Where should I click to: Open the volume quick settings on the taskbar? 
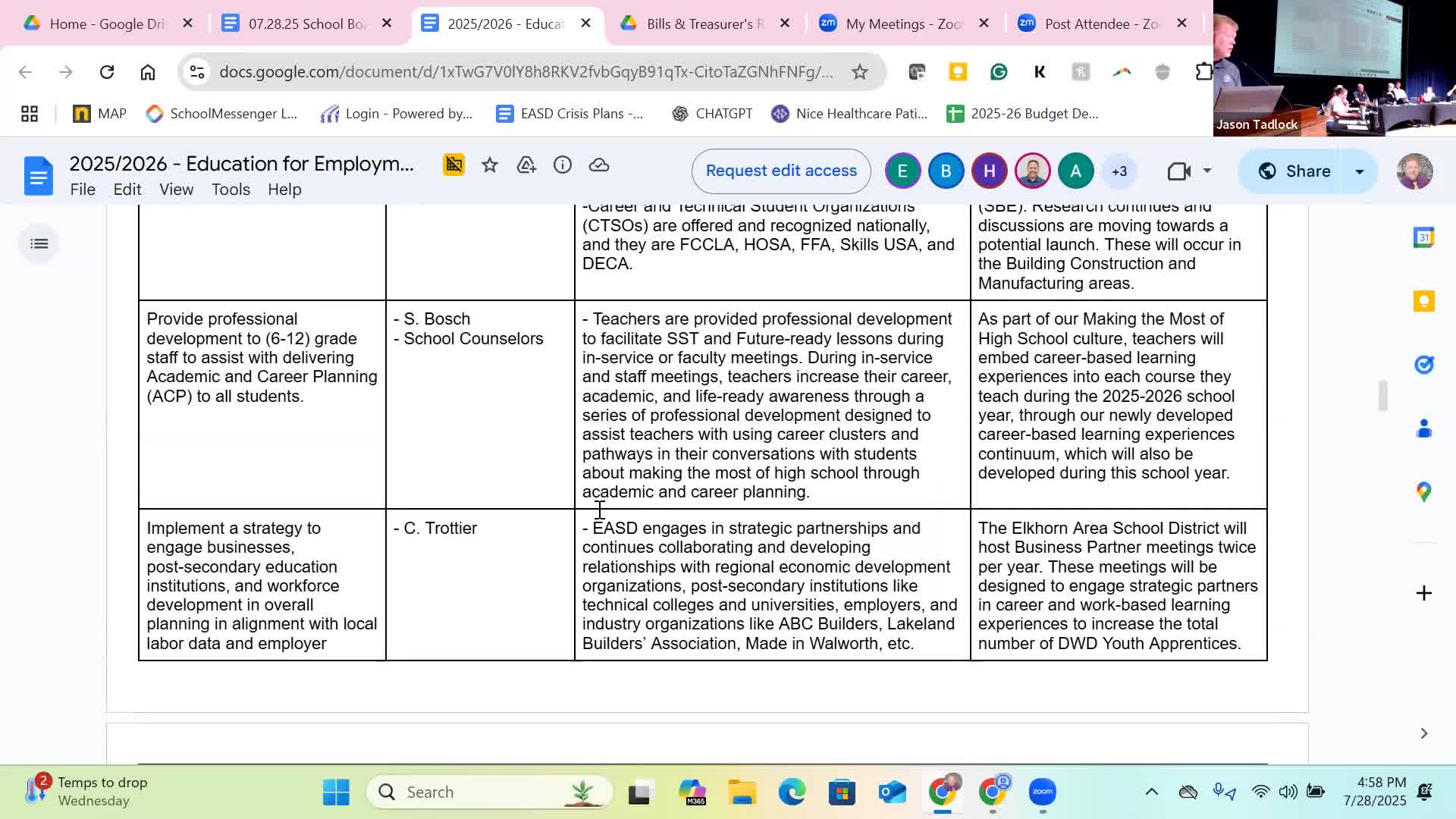[1288, 792]
